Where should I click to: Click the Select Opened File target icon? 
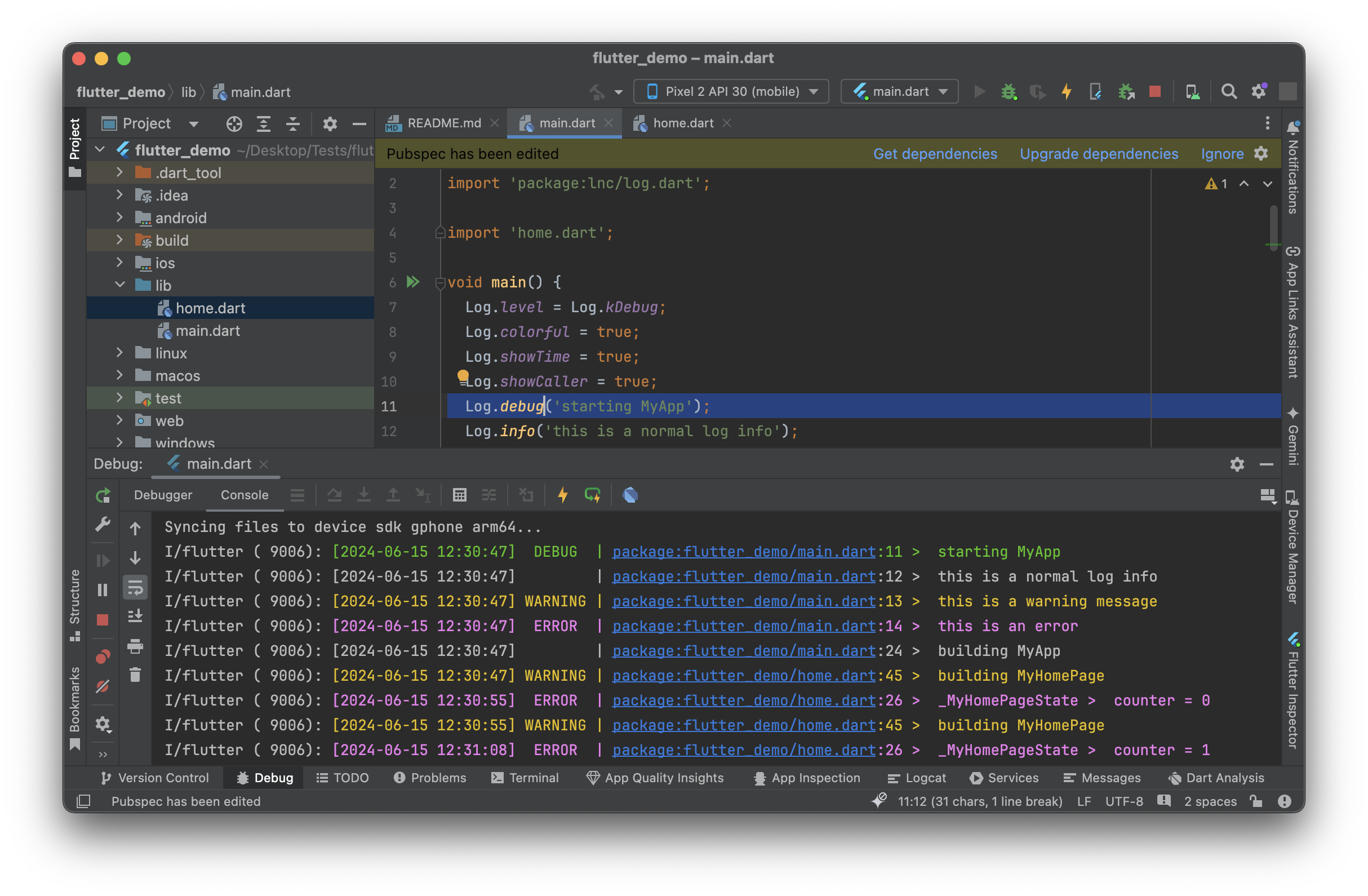(234, 123)
